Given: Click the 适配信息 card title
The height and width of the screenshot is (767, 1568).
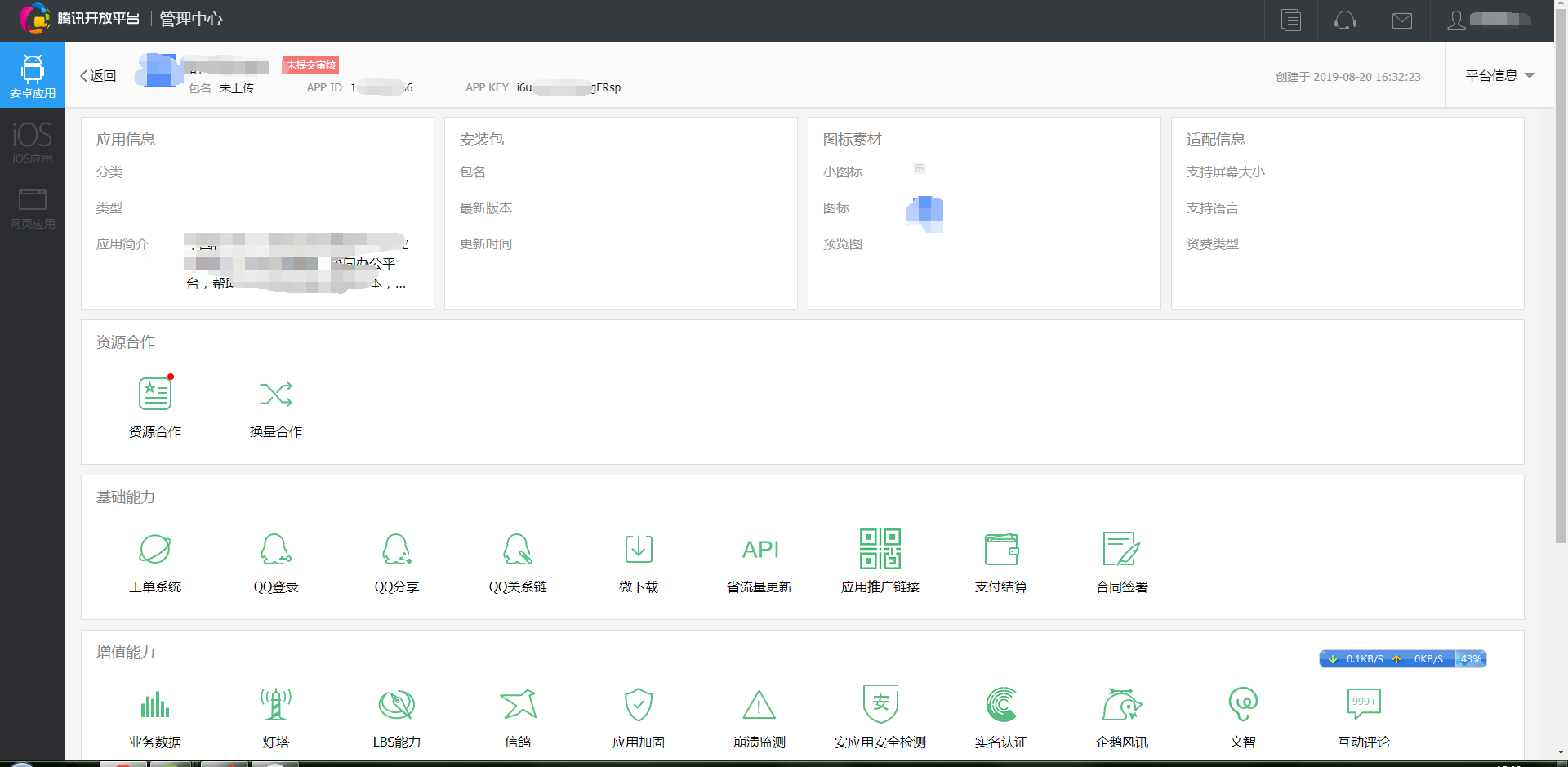Looking at the screenshot, I should tap(1216, 140).
